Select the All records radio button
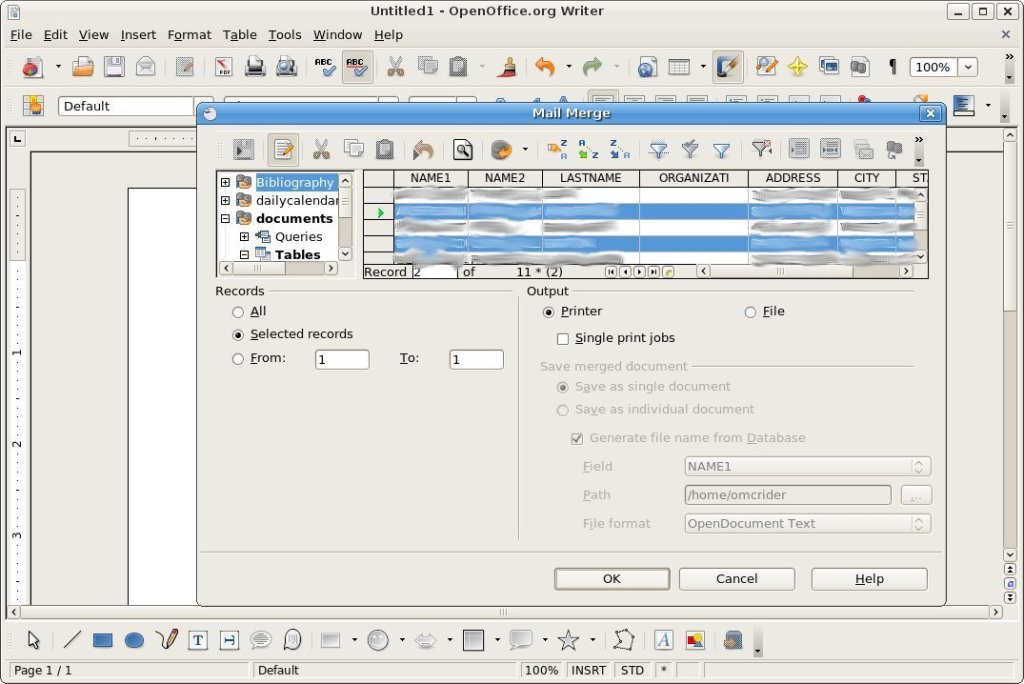The height and width of the screenshot is (684, 1024). (238, 312)
